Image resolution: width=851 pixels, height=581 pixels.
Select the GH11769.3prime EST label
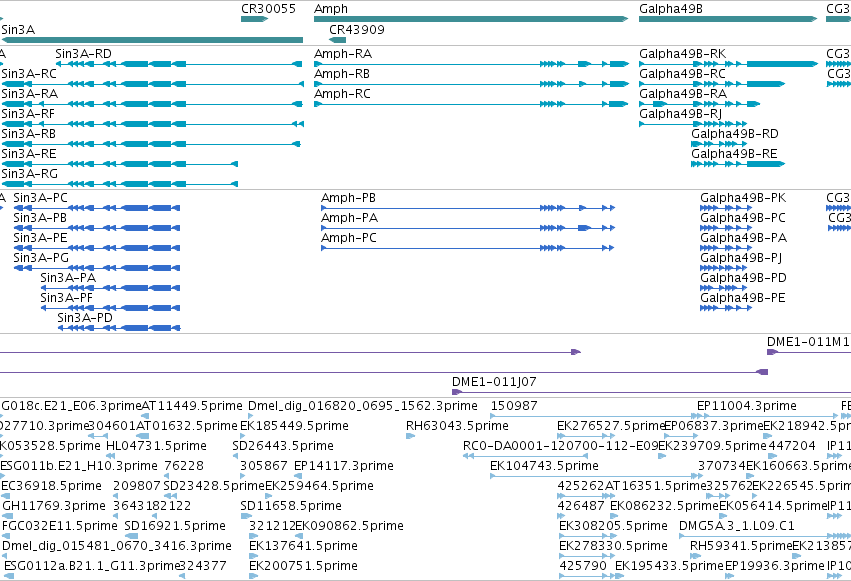[x=54, y=506]
